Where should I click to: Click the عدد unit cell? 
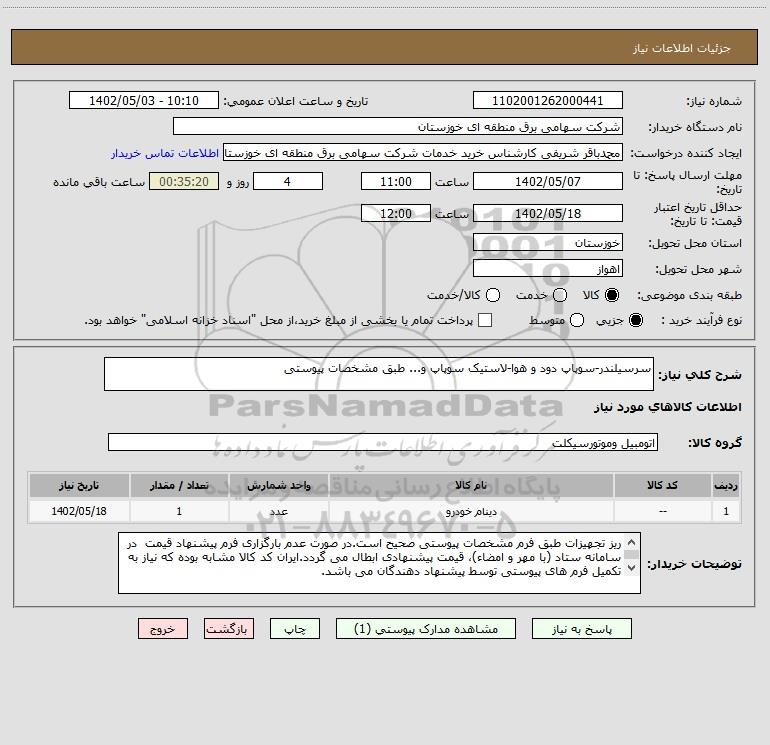[x=278, y=511]
